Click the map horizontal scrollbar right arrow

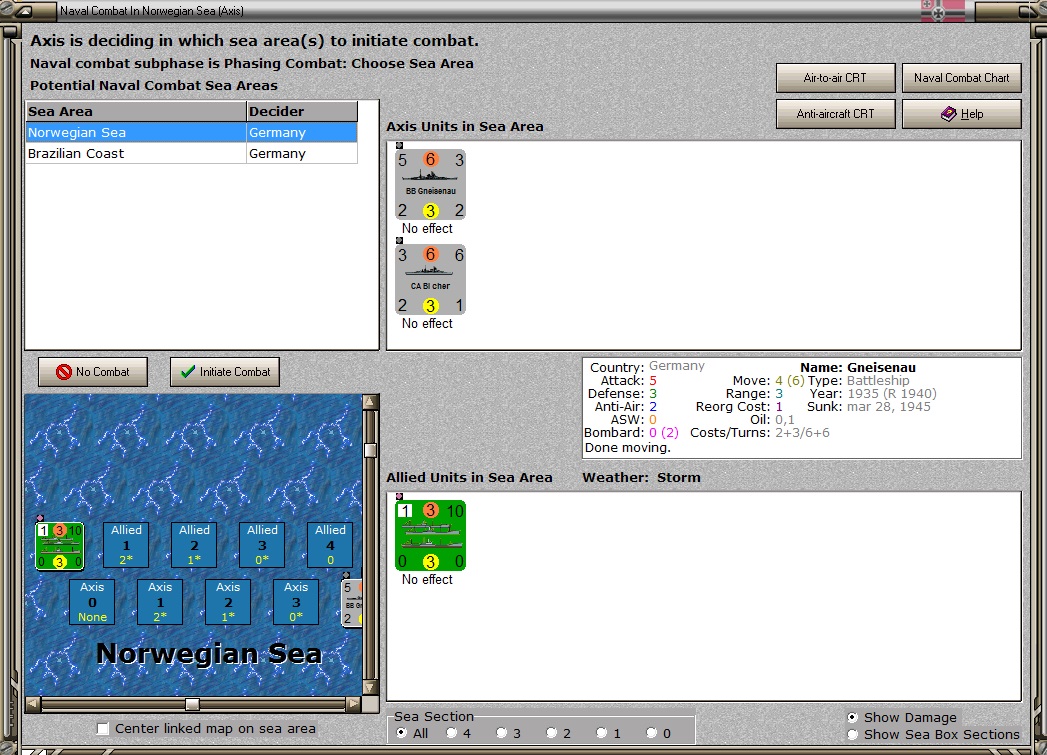(x=354, y=704)
